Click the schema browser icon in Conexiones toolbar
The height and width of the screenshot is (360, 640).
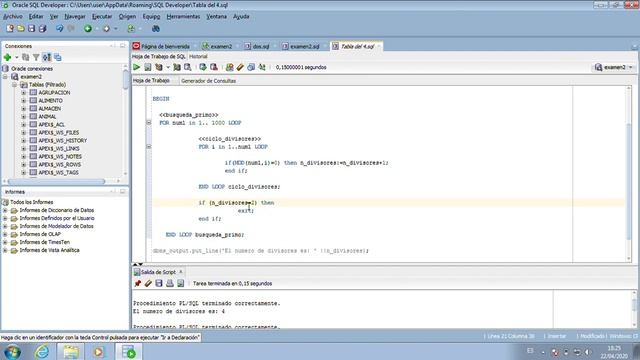pos(47,58)
